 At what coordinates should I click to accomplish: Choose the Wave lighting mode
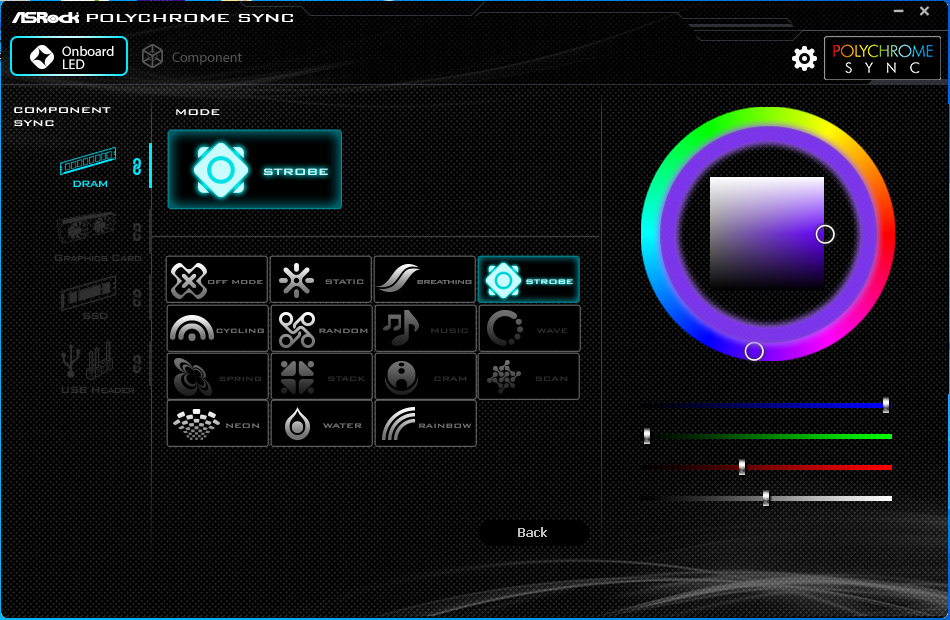(x=530, y=328)
